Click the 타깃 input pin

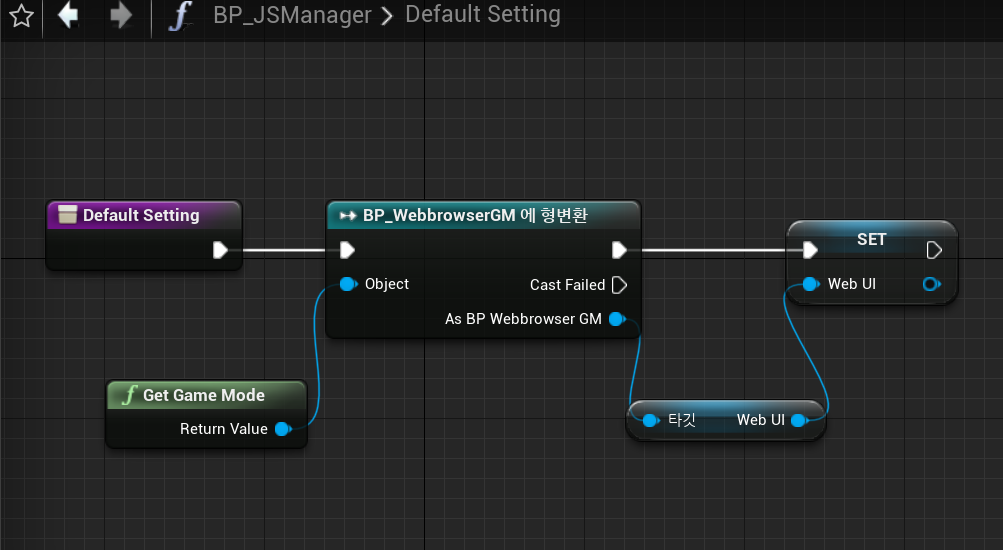(651, 420)
